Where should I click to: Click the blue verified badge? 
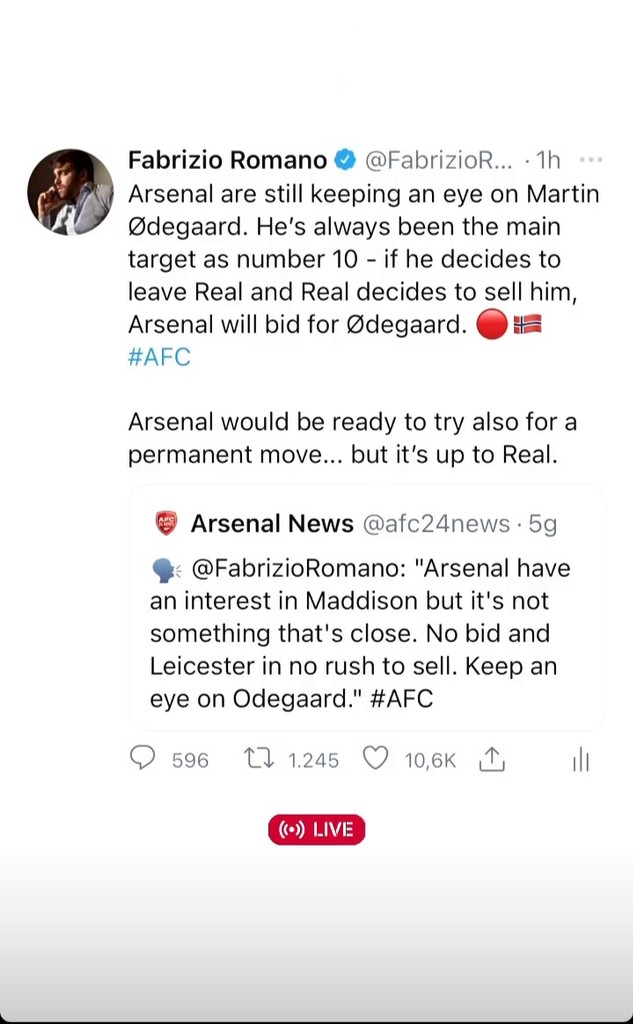pos(344,160)
